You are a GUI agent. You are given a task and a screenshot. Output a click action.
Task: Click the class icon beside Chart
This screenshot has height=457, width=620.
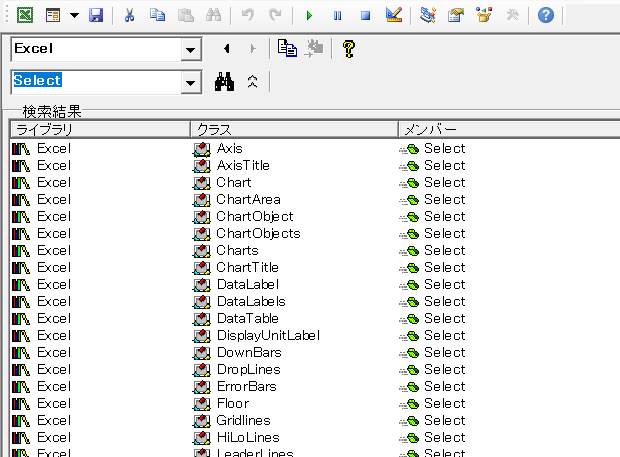click(x=202, y=183)
